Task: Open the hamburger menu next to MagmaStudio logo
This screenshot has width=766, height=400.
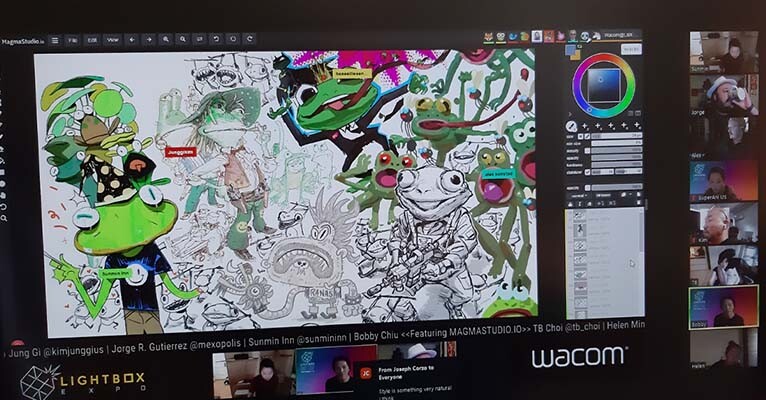Action: click(x=55, y=40)
